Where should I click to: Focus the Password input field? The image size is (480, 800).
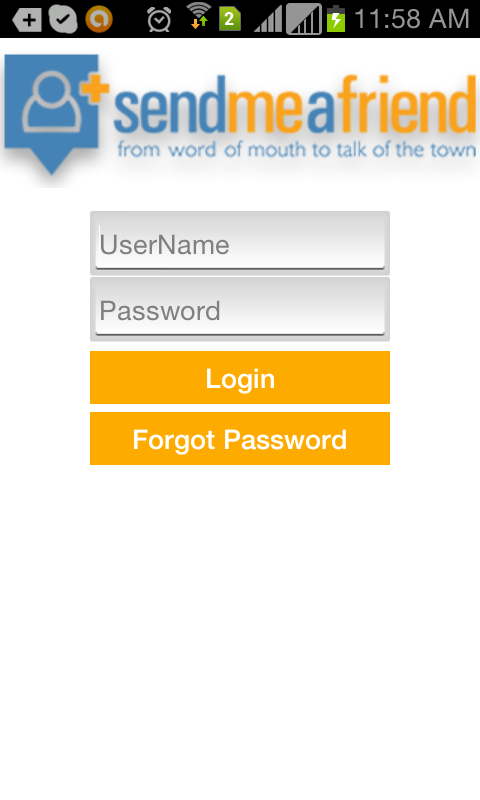240,310
